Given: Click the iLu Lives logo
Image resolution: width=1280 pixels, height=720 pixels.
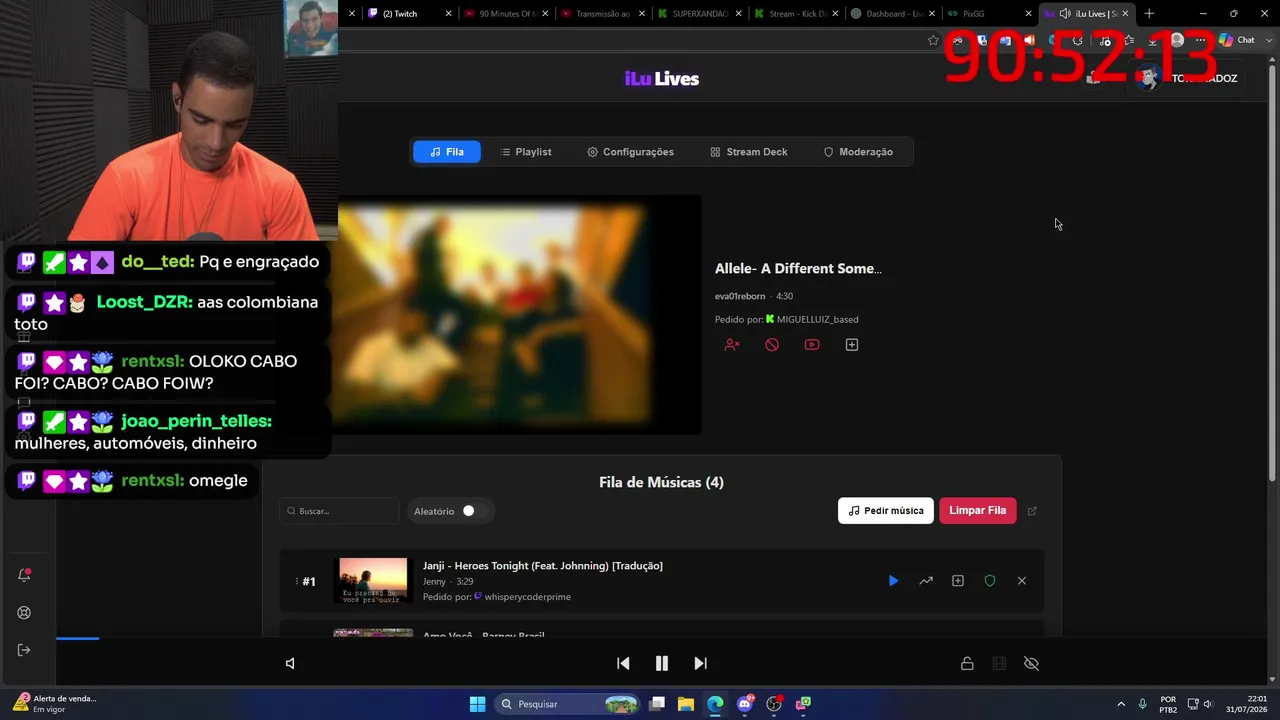Looking at the screenshot, I should (662, 79).
